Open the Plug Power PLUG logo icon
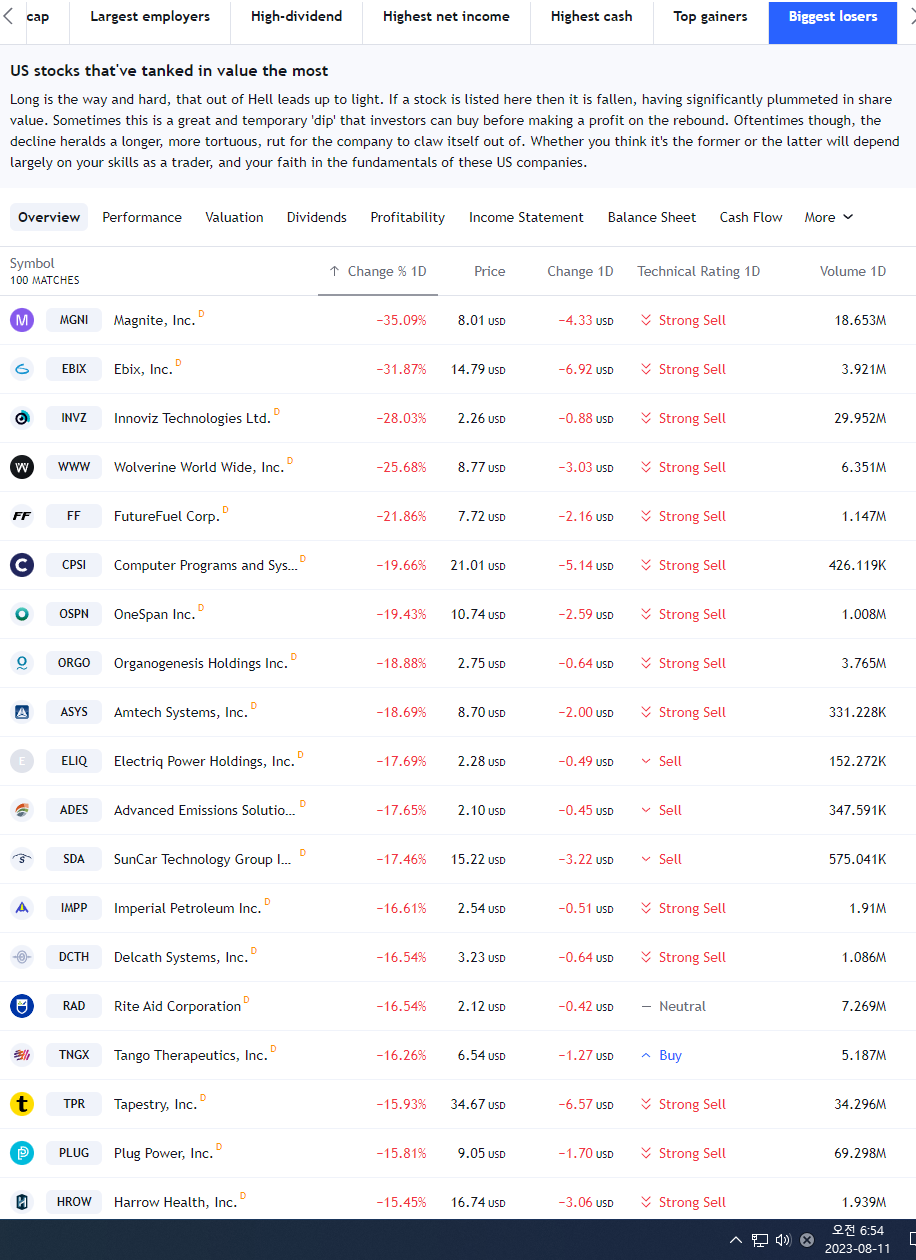 coord(22,1153)
